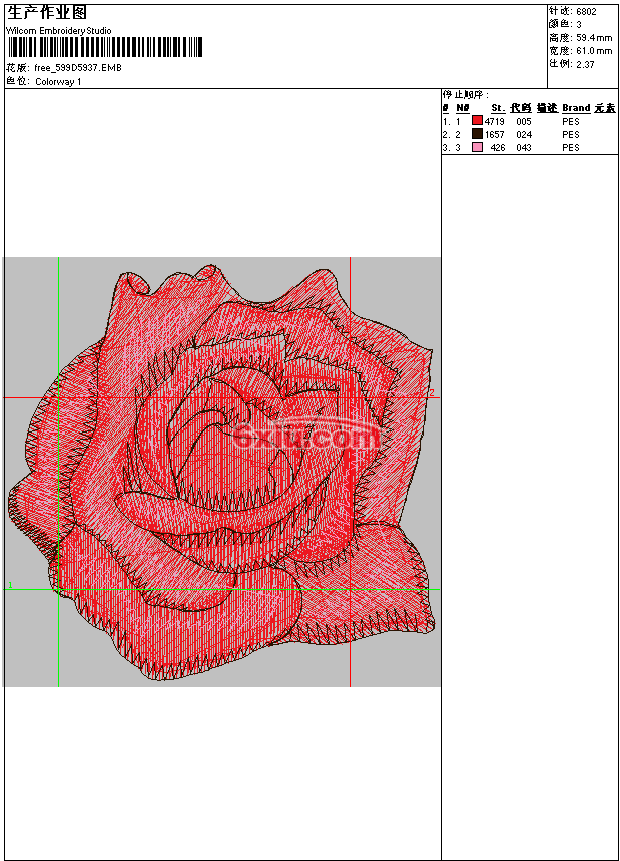Click the scale value 2.37
This screenshot has width=620, height=861.
pos(585,64)
